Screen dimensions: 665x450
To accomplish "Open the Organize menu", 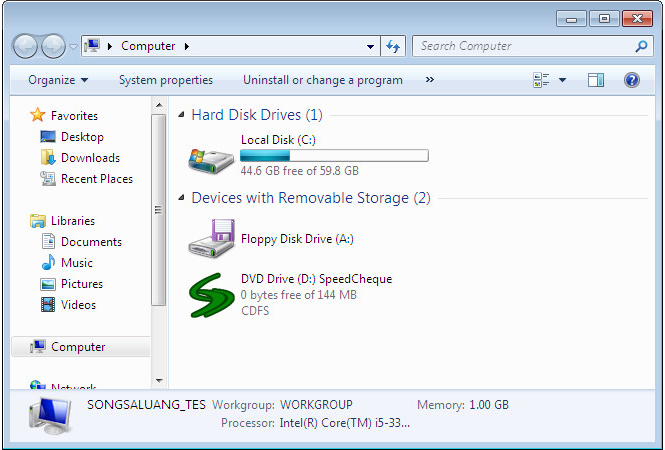I will [x=58, y=80].
